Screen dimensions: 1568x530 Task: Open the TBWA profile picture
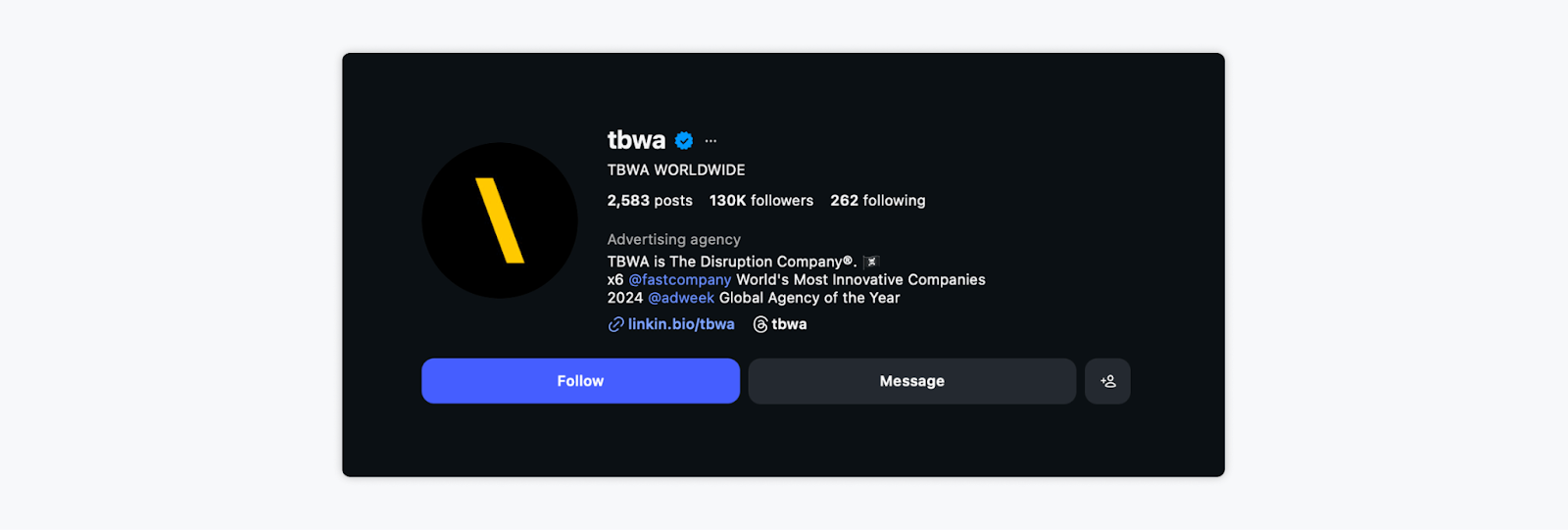(500, 220)
